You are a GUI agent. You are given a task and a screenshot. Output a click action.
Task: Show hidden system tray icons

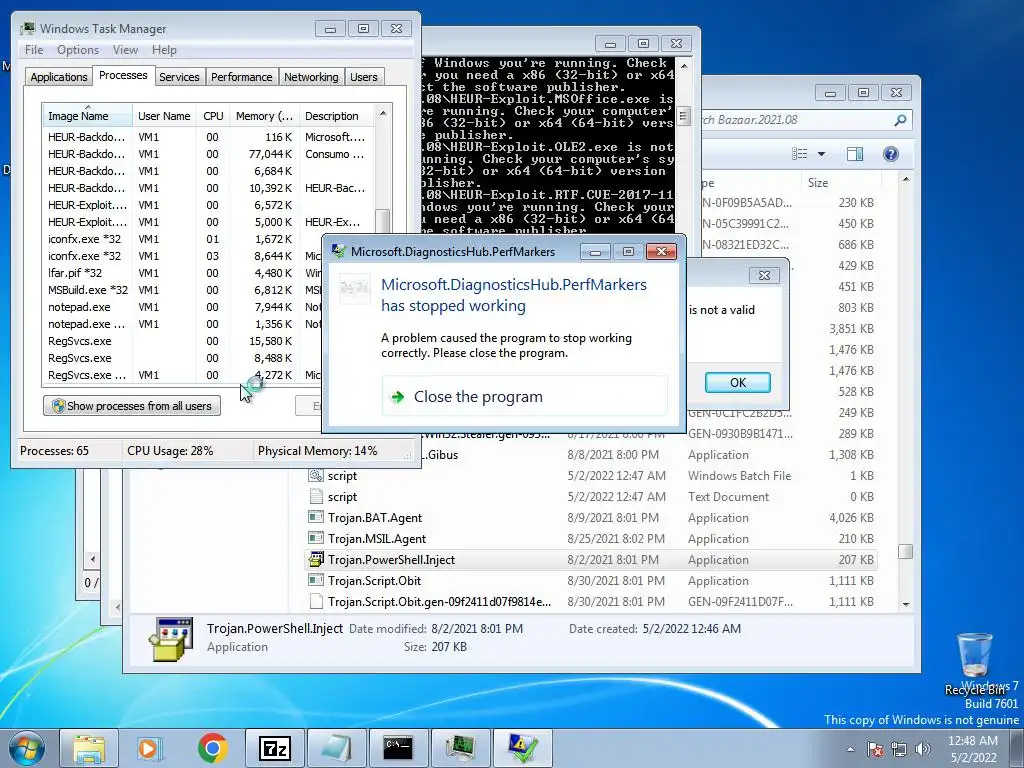pyautogui.click(x=850, y=749)
